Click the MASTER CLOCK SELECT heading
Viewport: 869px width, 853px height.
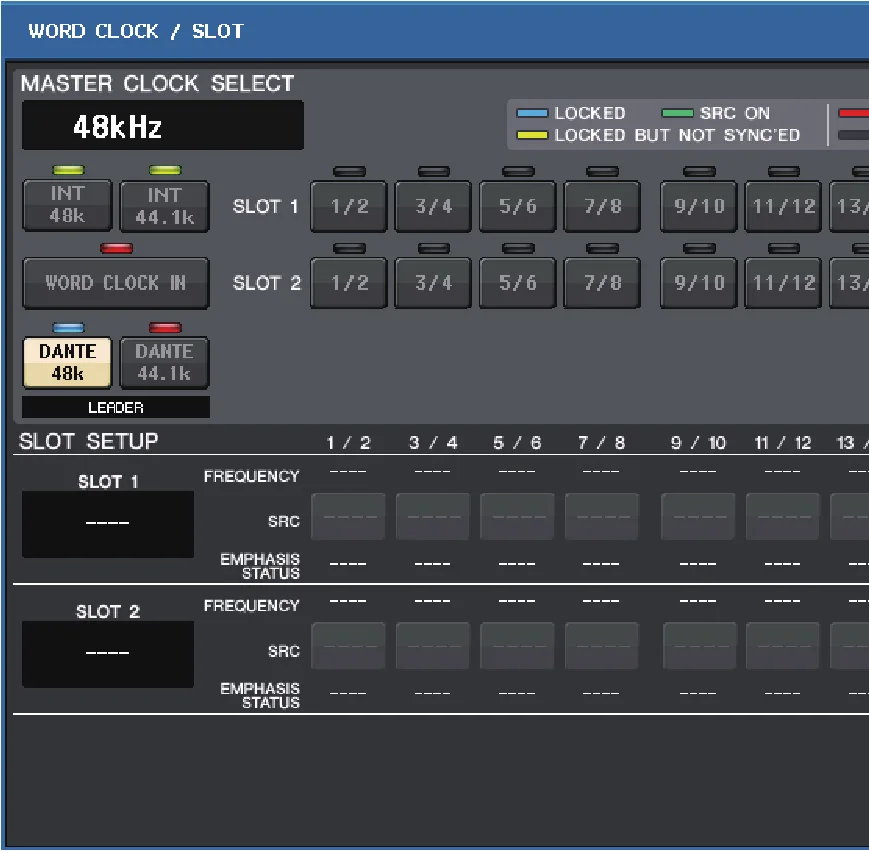(157, 84)
